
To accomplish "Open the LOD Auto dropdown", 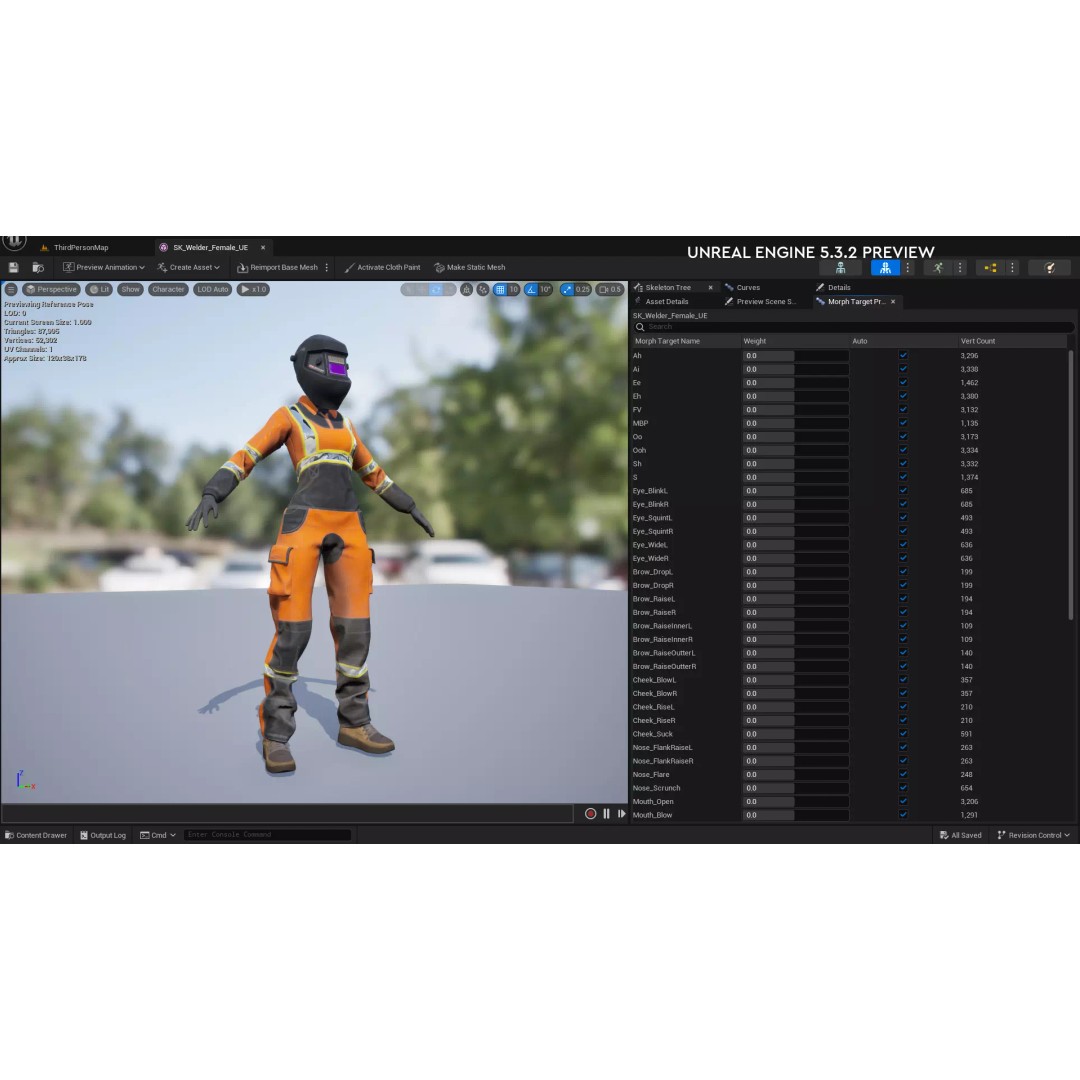I will pyautogui.click(x=212, y=289).
